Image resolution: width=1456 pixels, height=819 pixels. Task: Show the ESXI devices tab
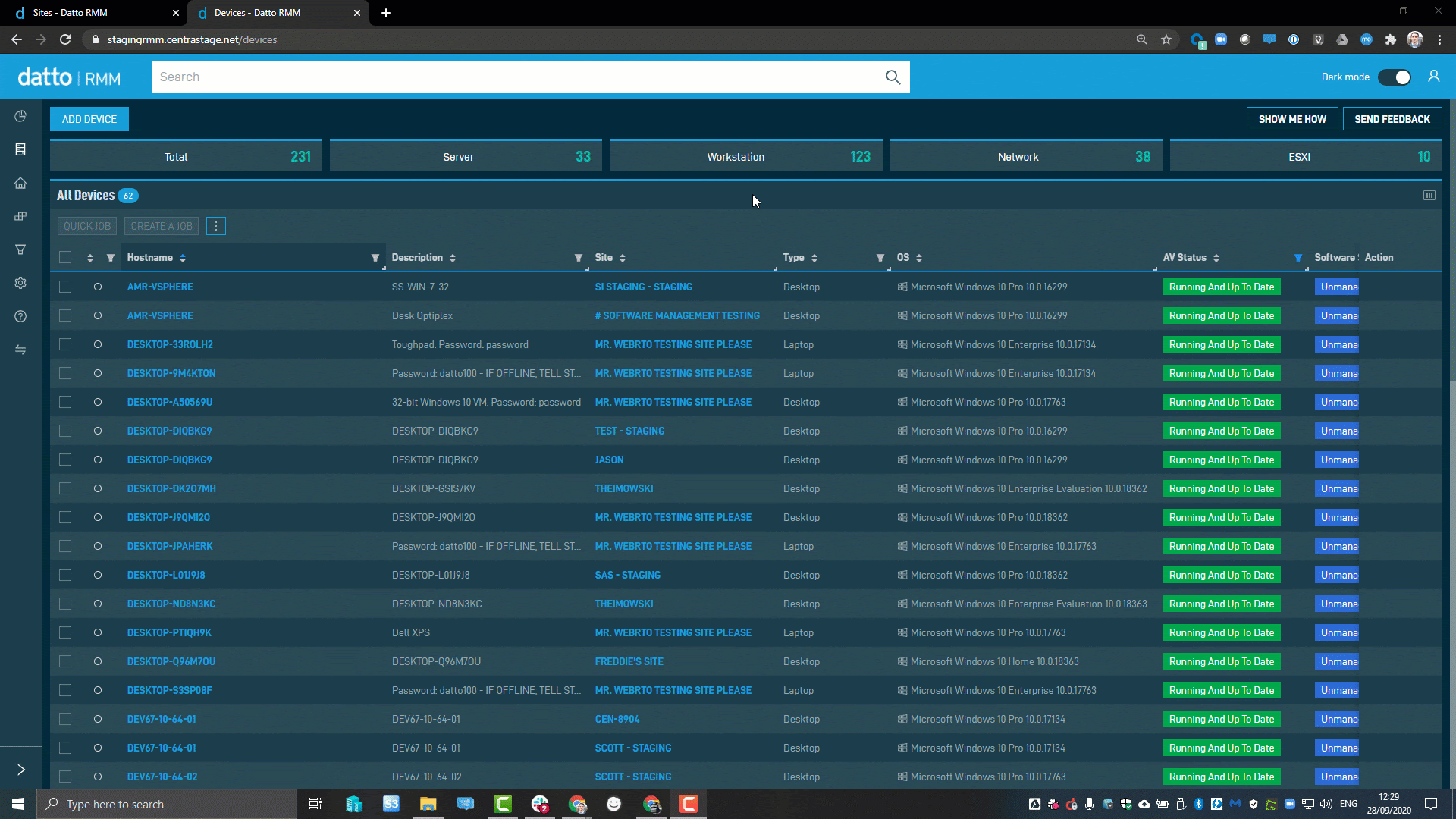tap(1306, 156)
